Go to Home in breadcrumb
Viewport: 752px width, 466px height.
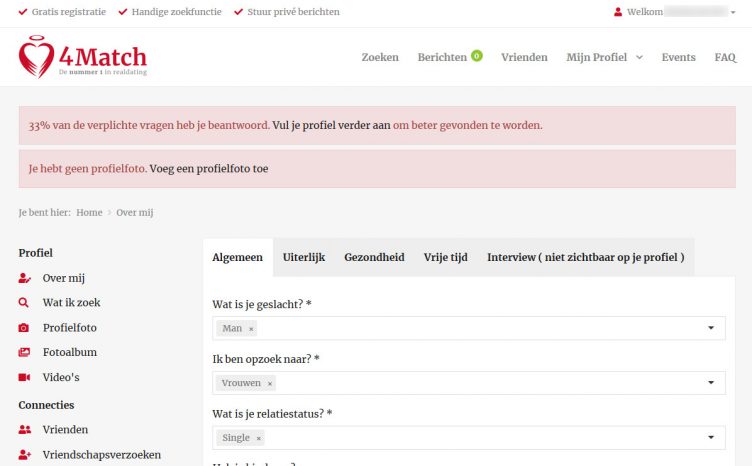89,213
